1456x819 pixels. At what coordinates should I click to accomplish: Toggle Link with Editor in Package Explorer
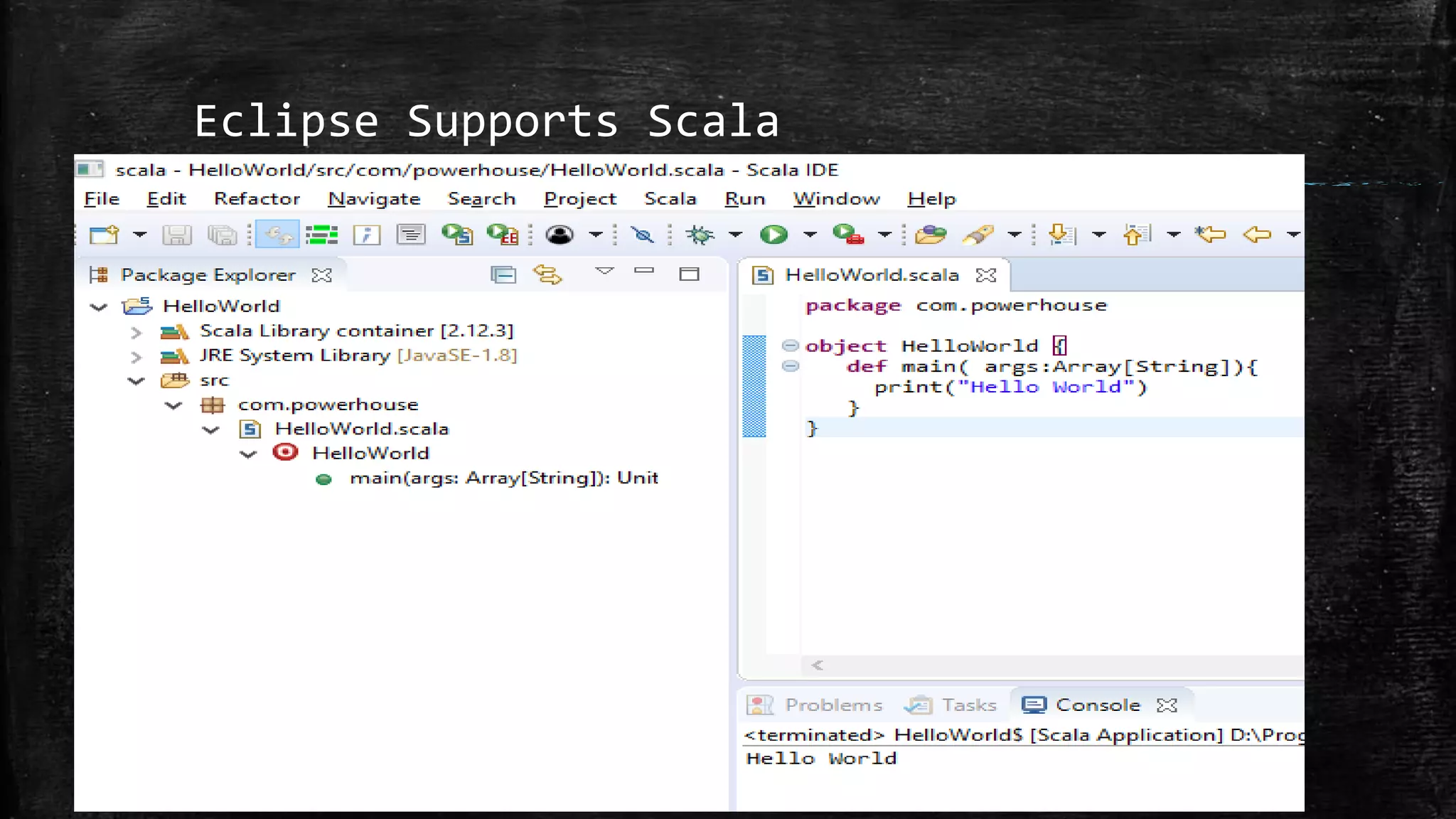pyautogui.click(x=547, y=274)
